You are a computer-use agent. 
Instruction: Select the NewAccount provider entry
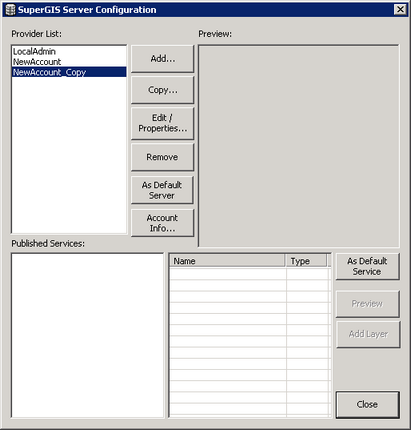69,62
